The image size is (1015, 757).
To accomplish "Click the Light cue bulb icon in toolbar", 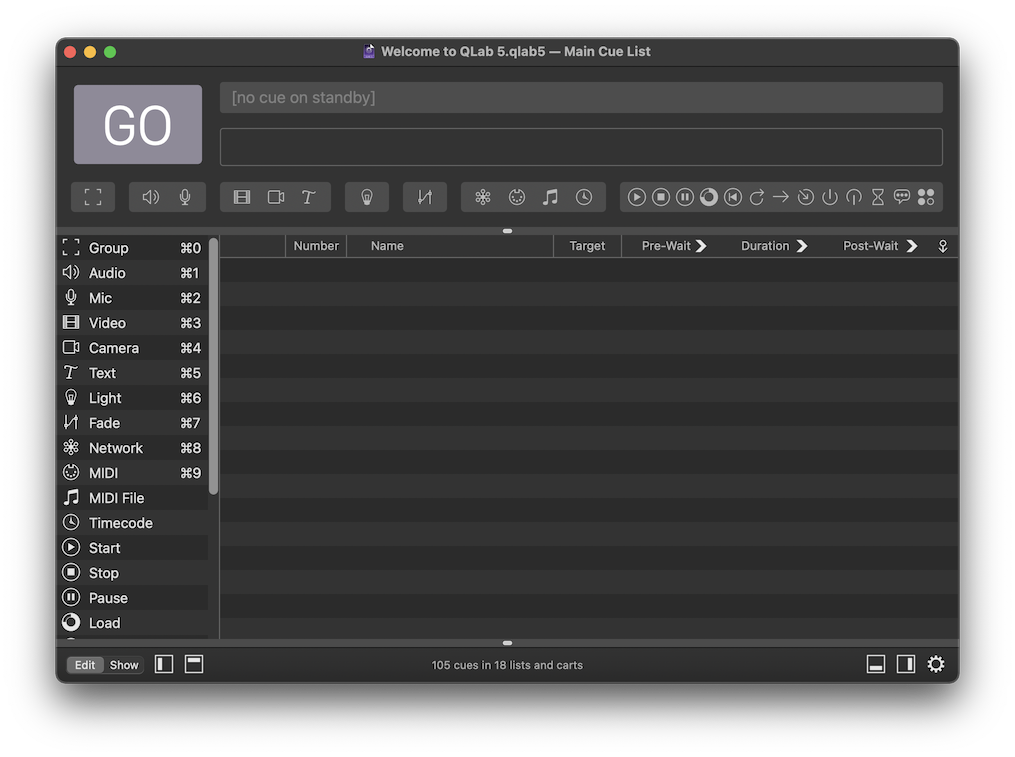I will click(x=367, y=197).
